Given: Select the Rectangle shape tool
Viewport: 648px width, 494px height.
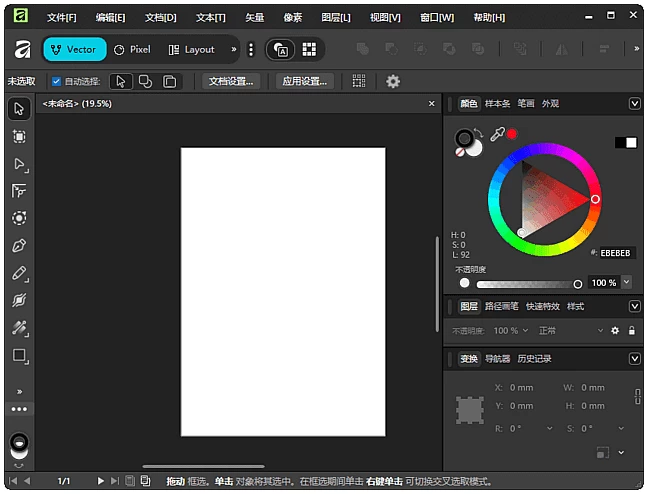Looking at the screenshot, I should coord(19,355).
